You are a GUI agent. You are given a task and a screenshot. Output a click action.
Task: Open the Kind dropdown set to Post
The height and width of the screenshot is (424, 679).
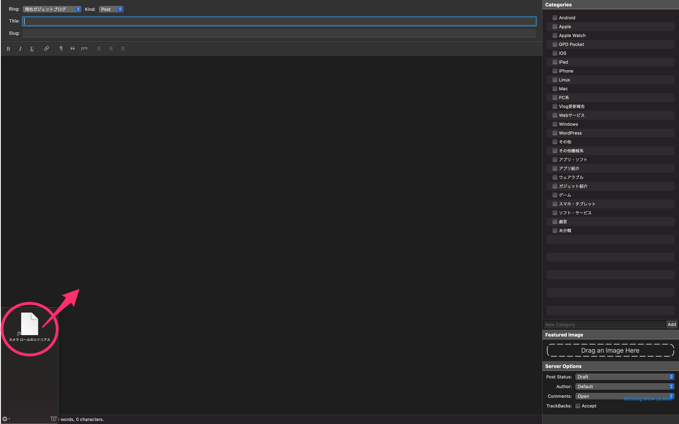(111, 9)
